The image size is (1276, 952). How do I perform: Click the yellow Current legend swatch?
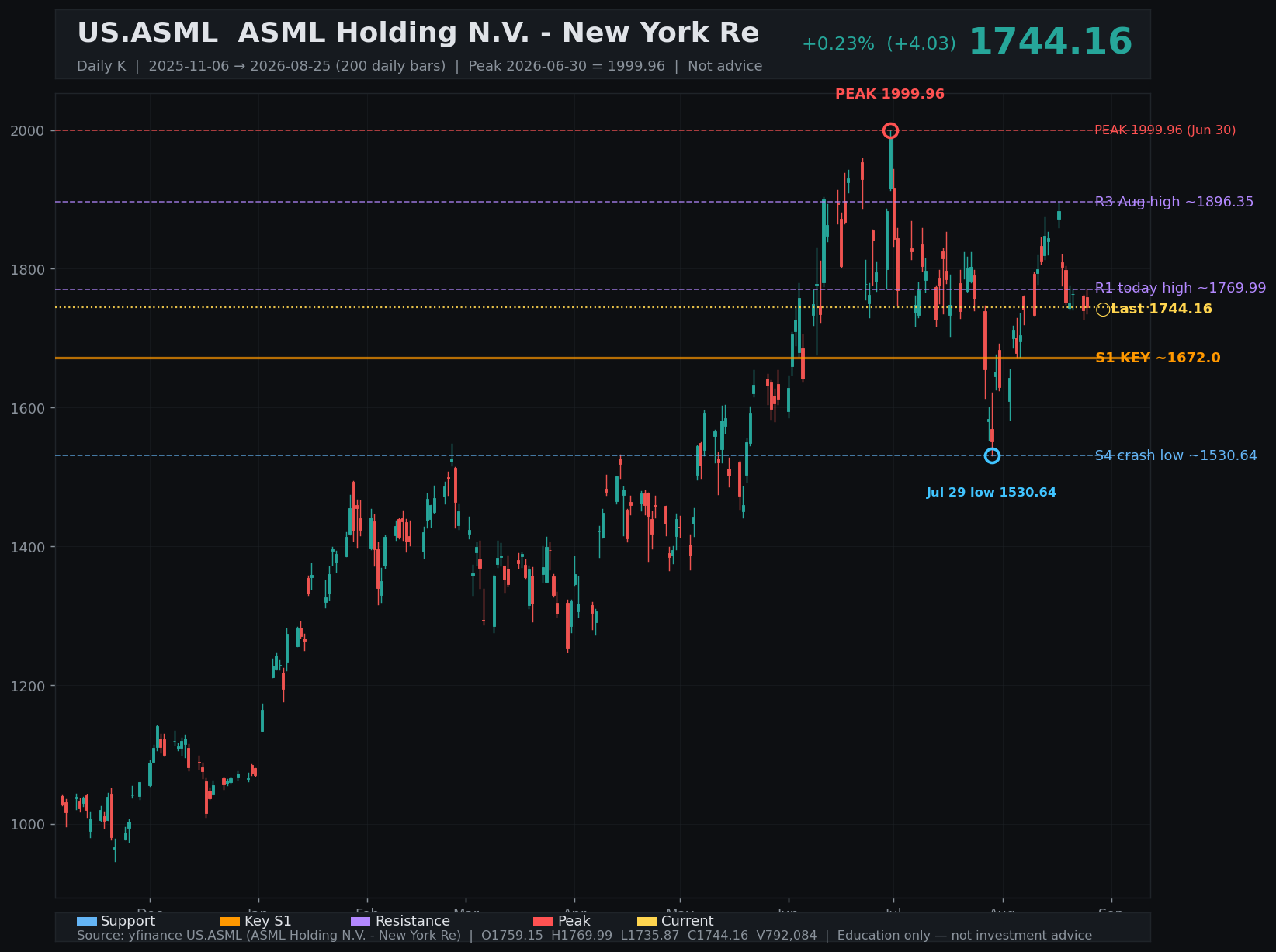coord(647,921)
